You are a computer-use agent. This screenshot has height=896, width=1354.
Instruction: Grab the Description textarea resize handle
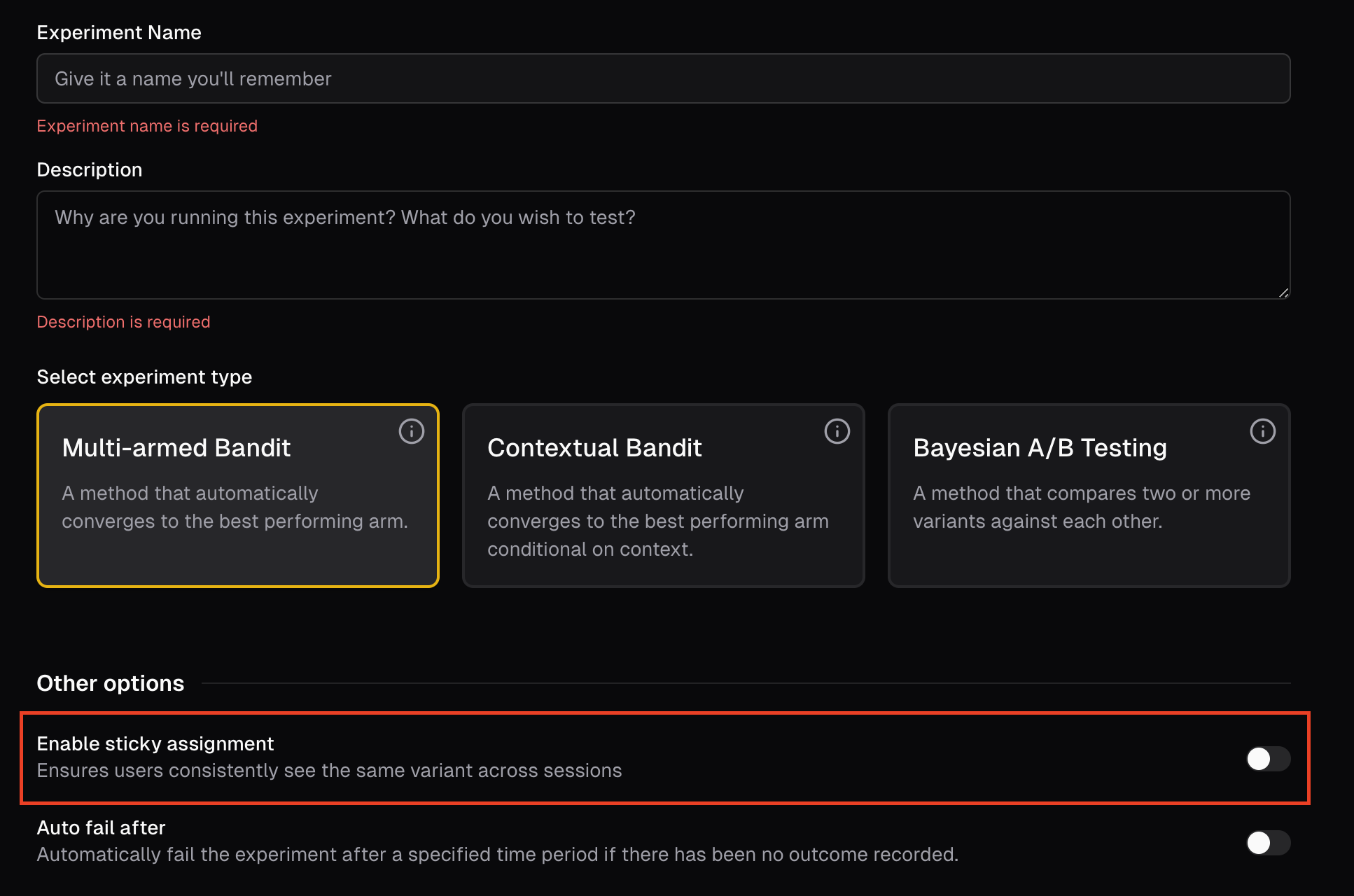coord(1283,293)
